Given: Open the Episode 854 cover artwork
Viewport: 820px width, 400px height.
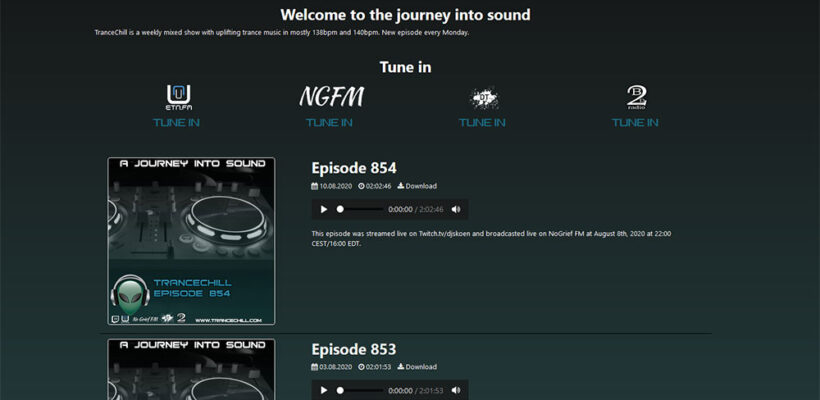Looking at the screenshot, I should coord(191,241).
